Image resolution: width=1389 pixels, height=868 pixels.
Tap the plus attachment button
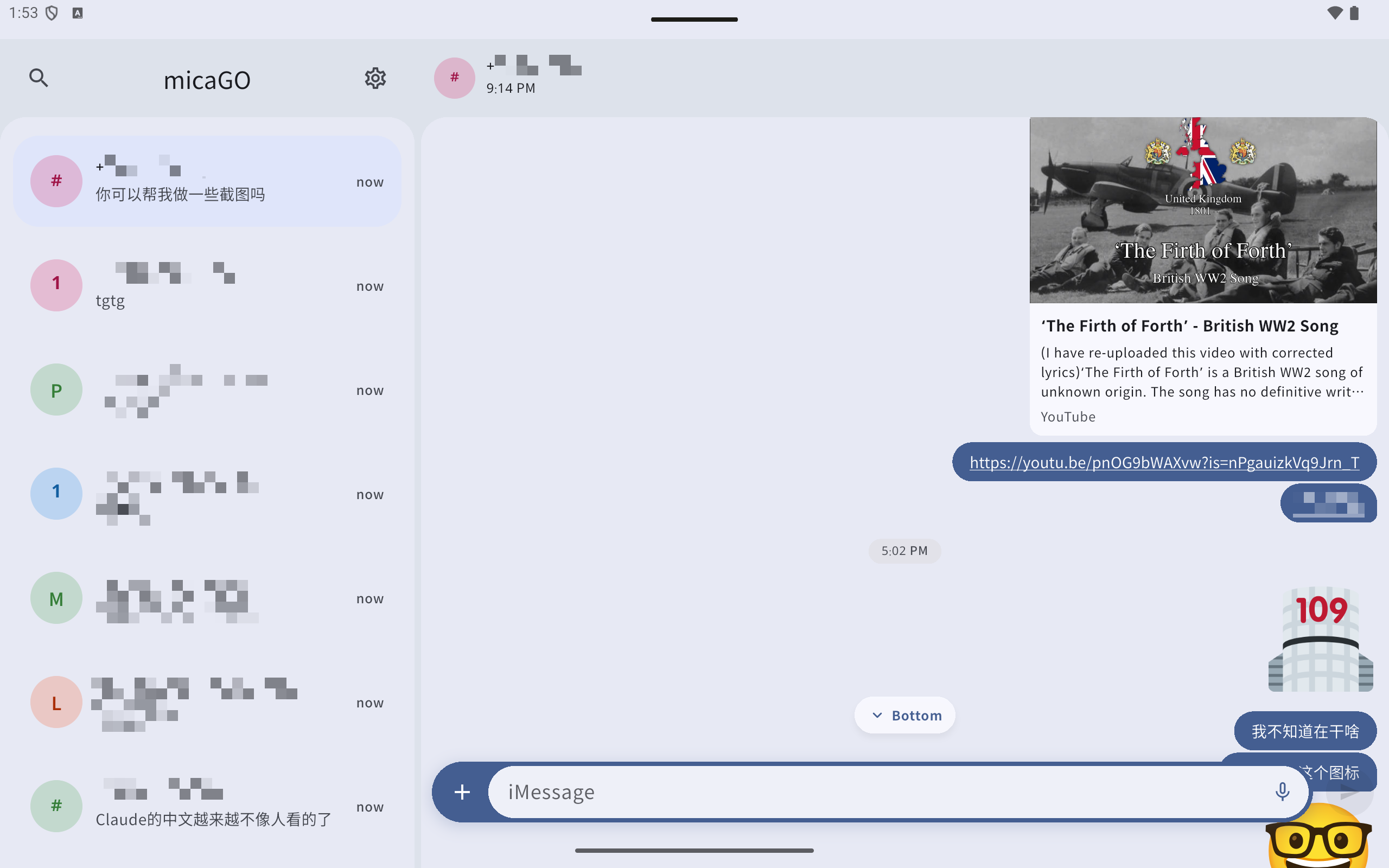[462, 792]
